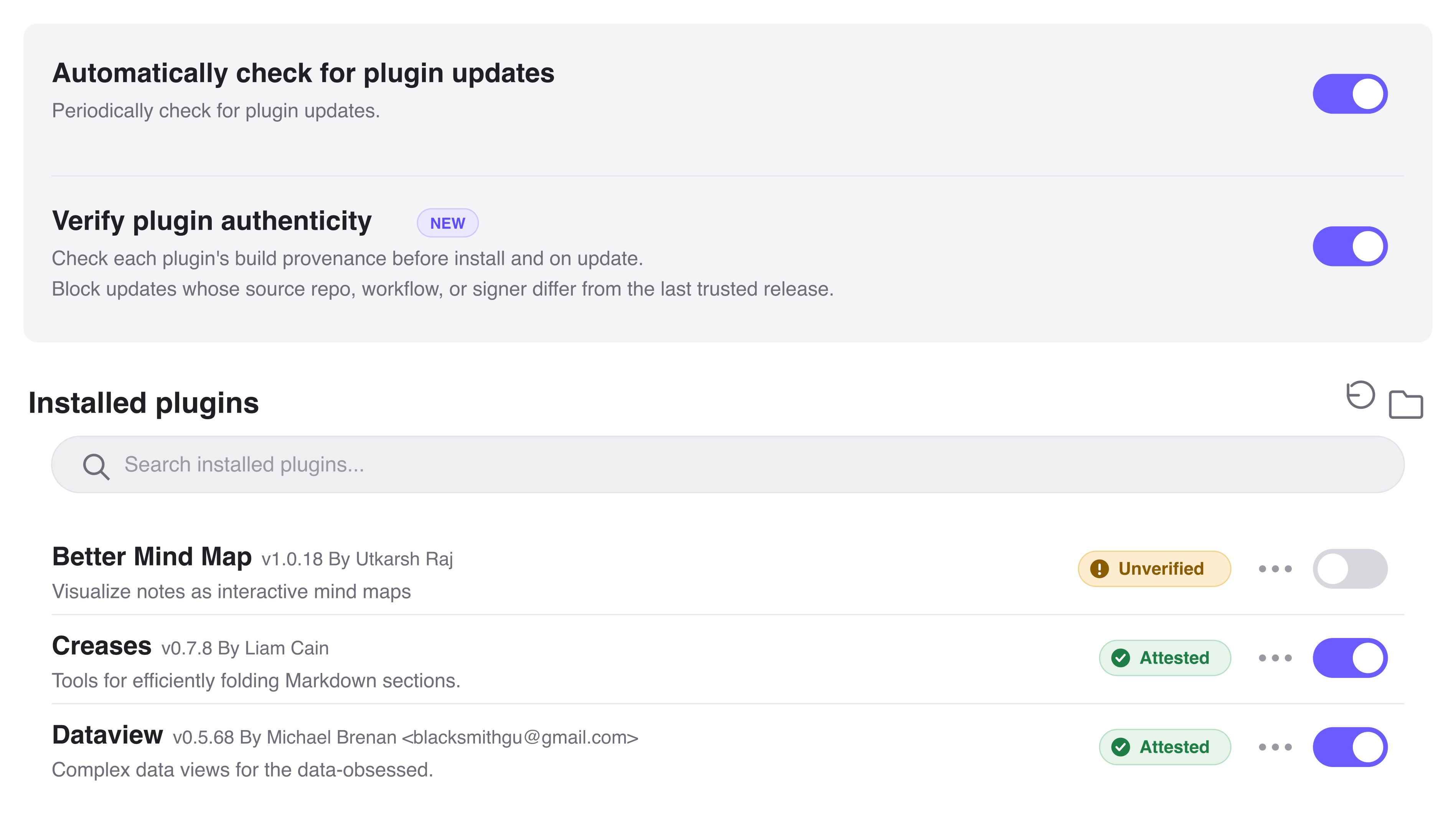This screenshot has height=828, width=1456.
Task: Disable the Creases plugin
Action: click(x=1350, y=658)
